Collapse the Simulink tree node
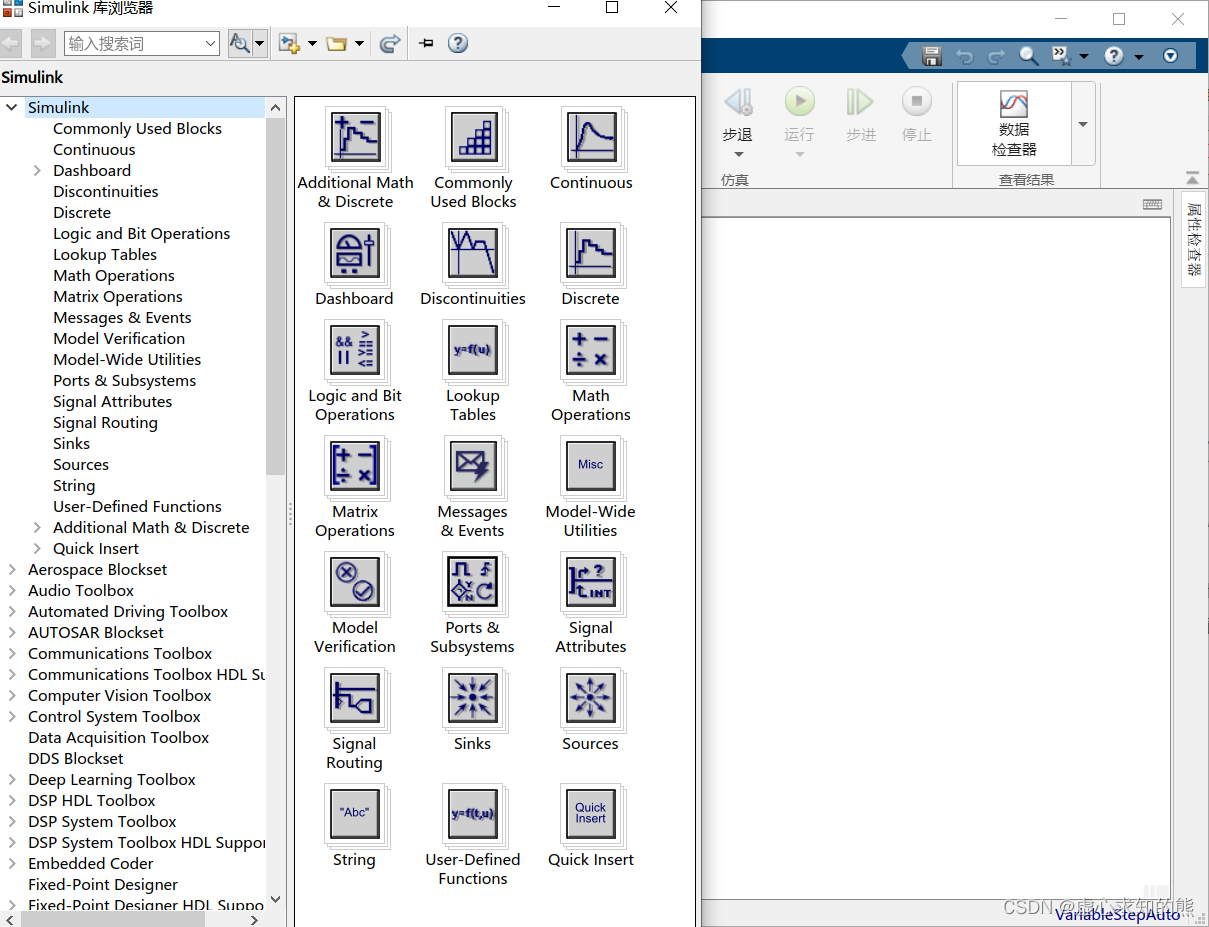 point(12,108)
